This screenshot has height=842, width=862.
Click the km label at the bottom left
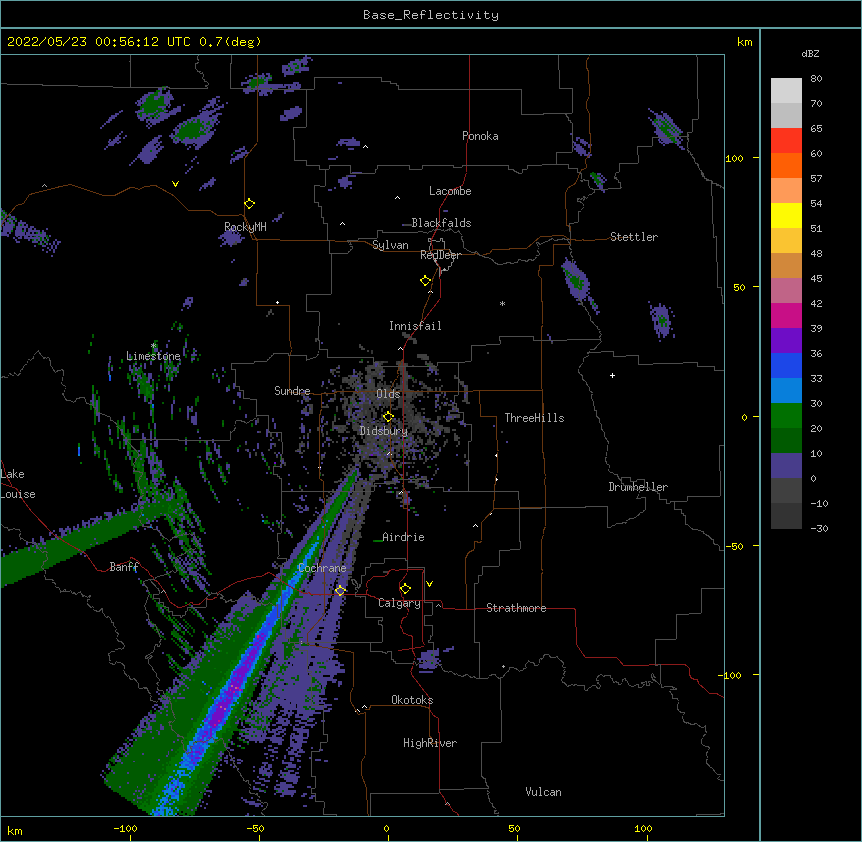pos(15,830)
